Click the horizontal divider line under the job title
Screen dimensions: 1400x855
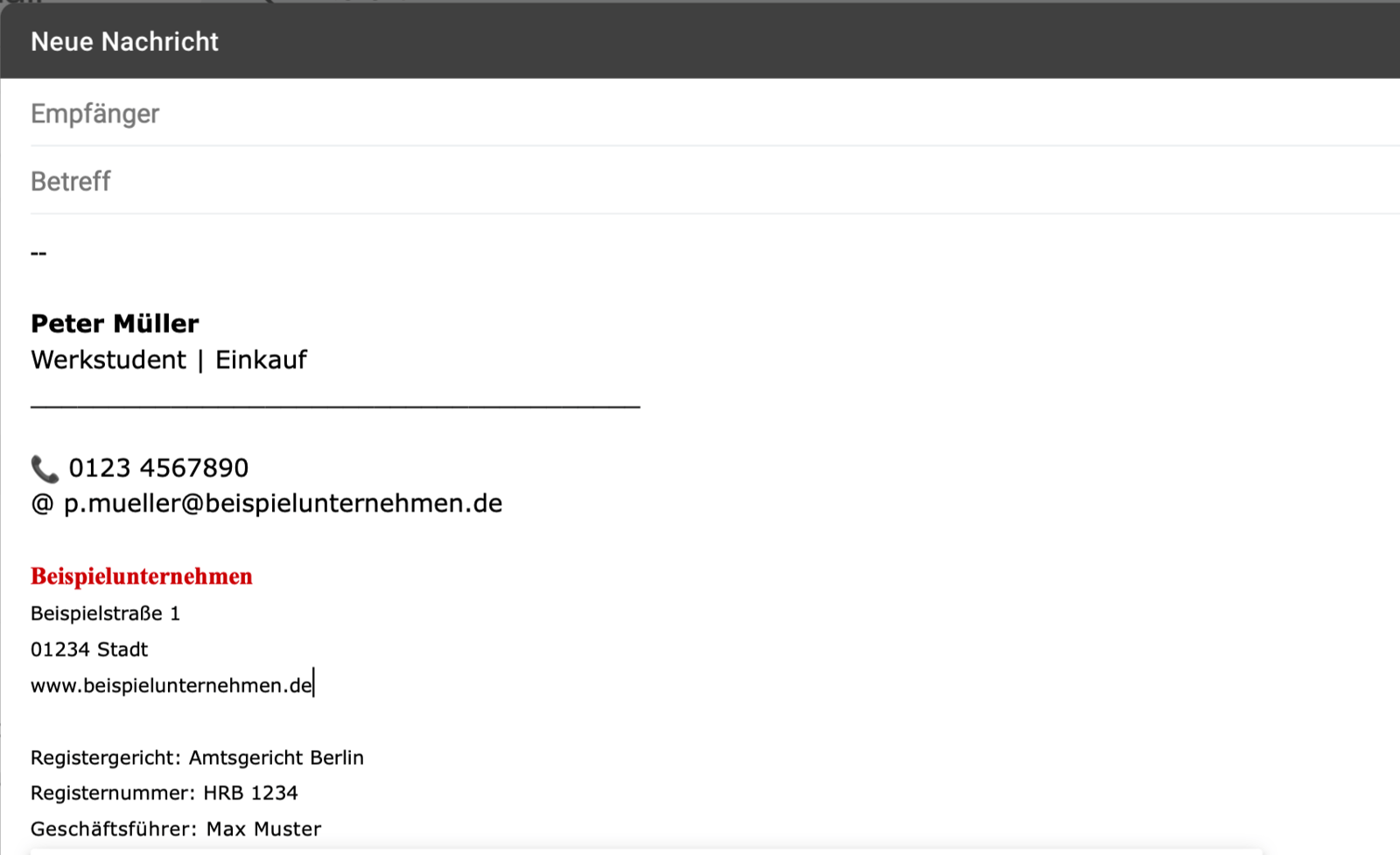[335, 406]
